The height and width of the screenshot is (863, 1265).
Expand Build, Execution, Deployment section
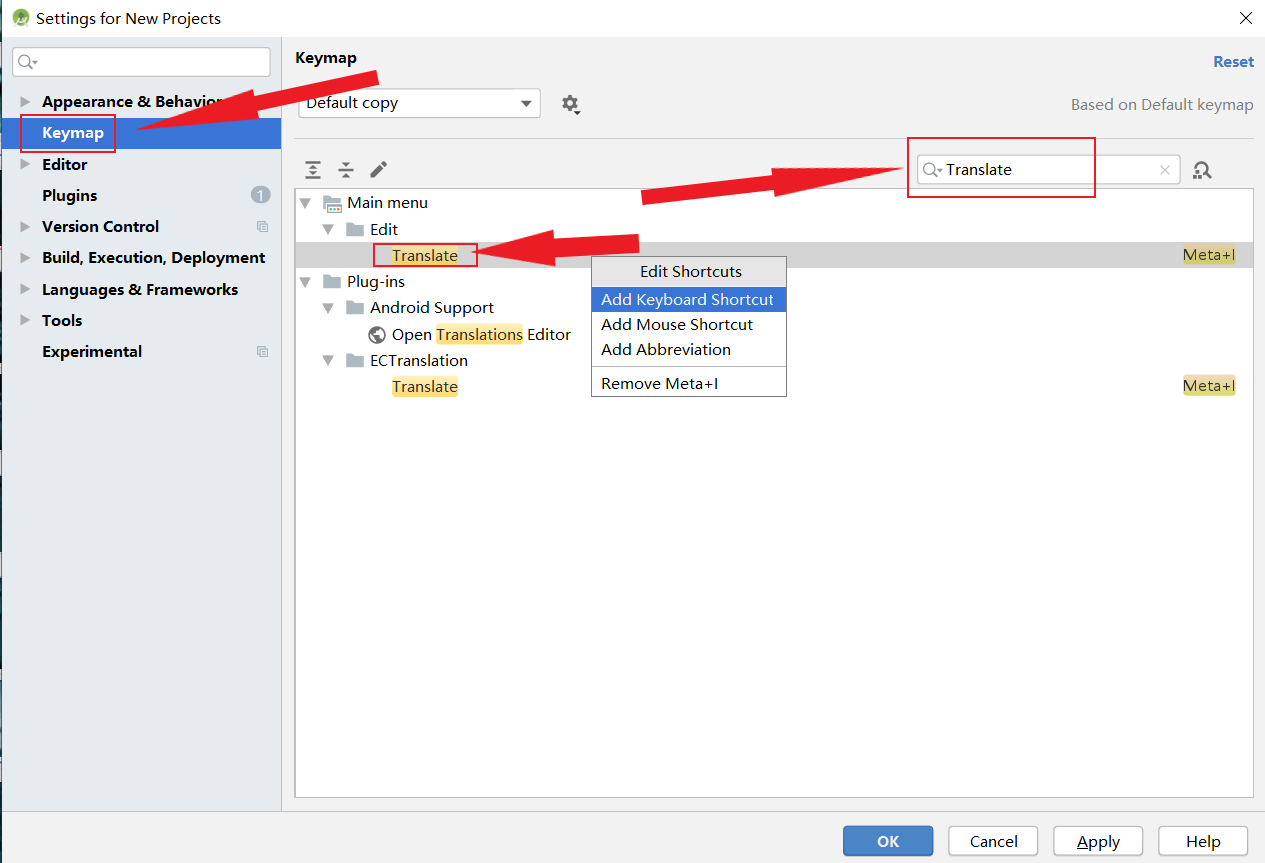pyautogui.click(x=25, y=258)
